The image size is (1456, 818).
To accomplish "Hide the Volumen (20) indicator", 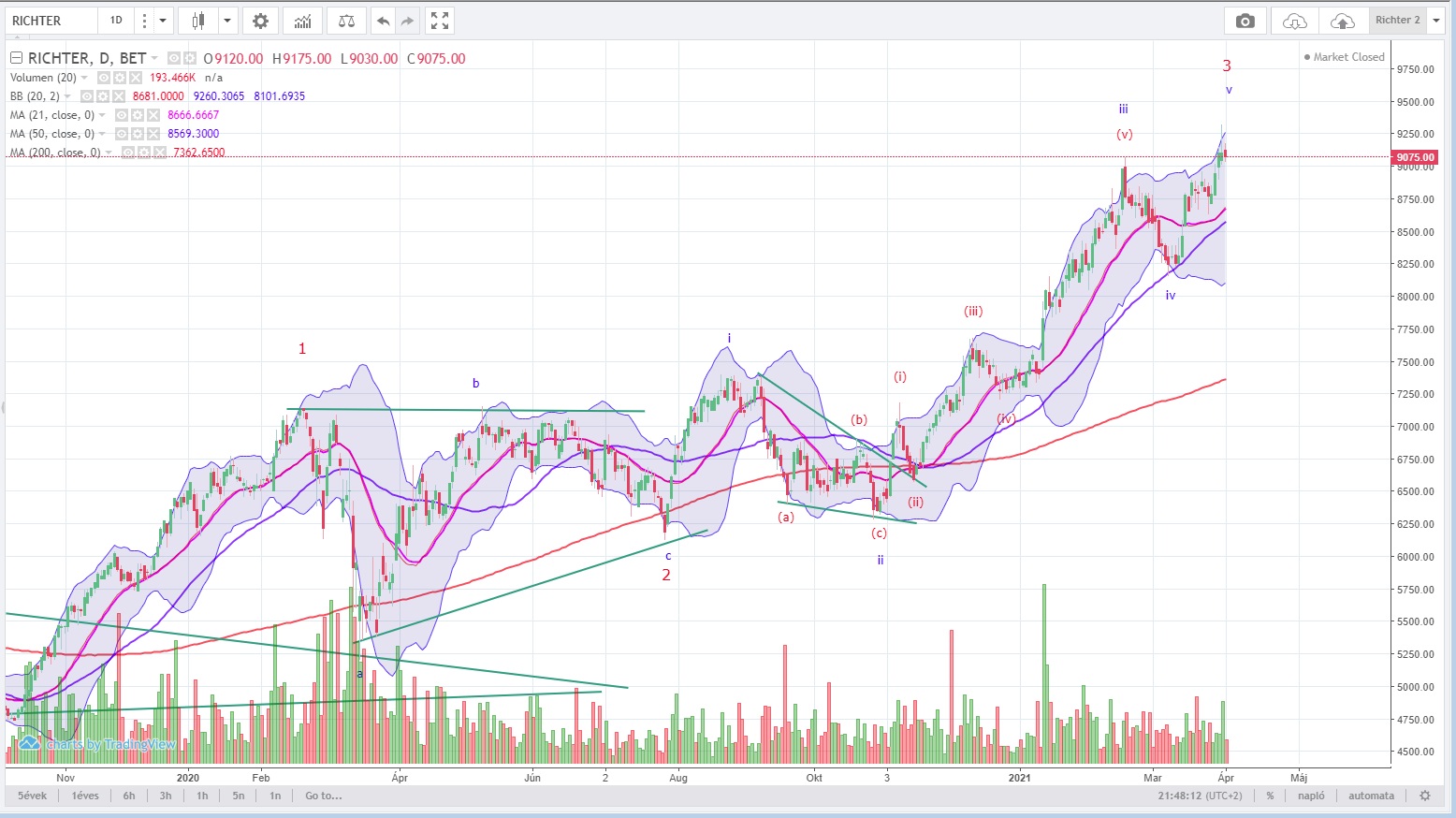I will (104, 78).
